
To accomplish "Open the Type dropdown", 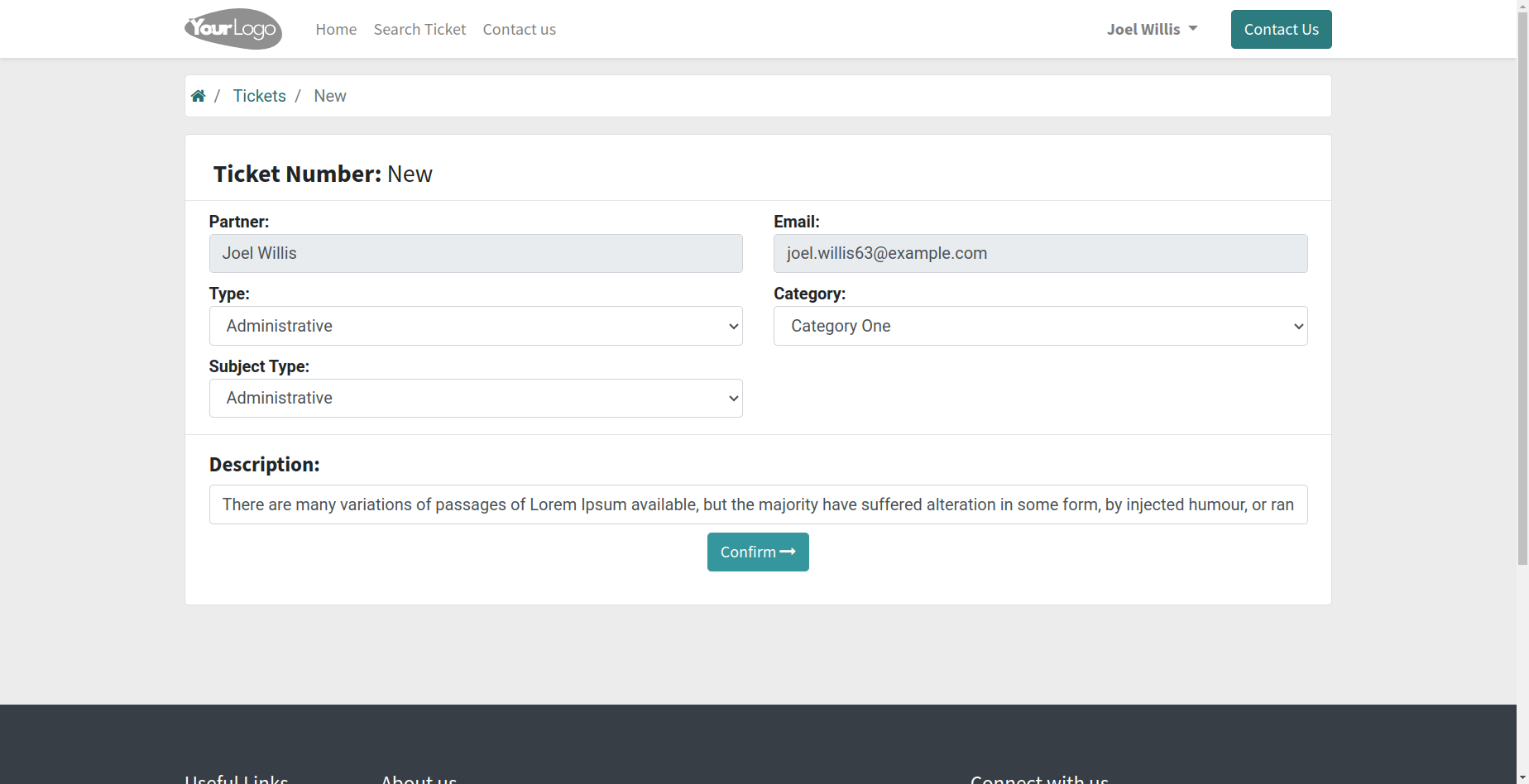I will [476, 326].
